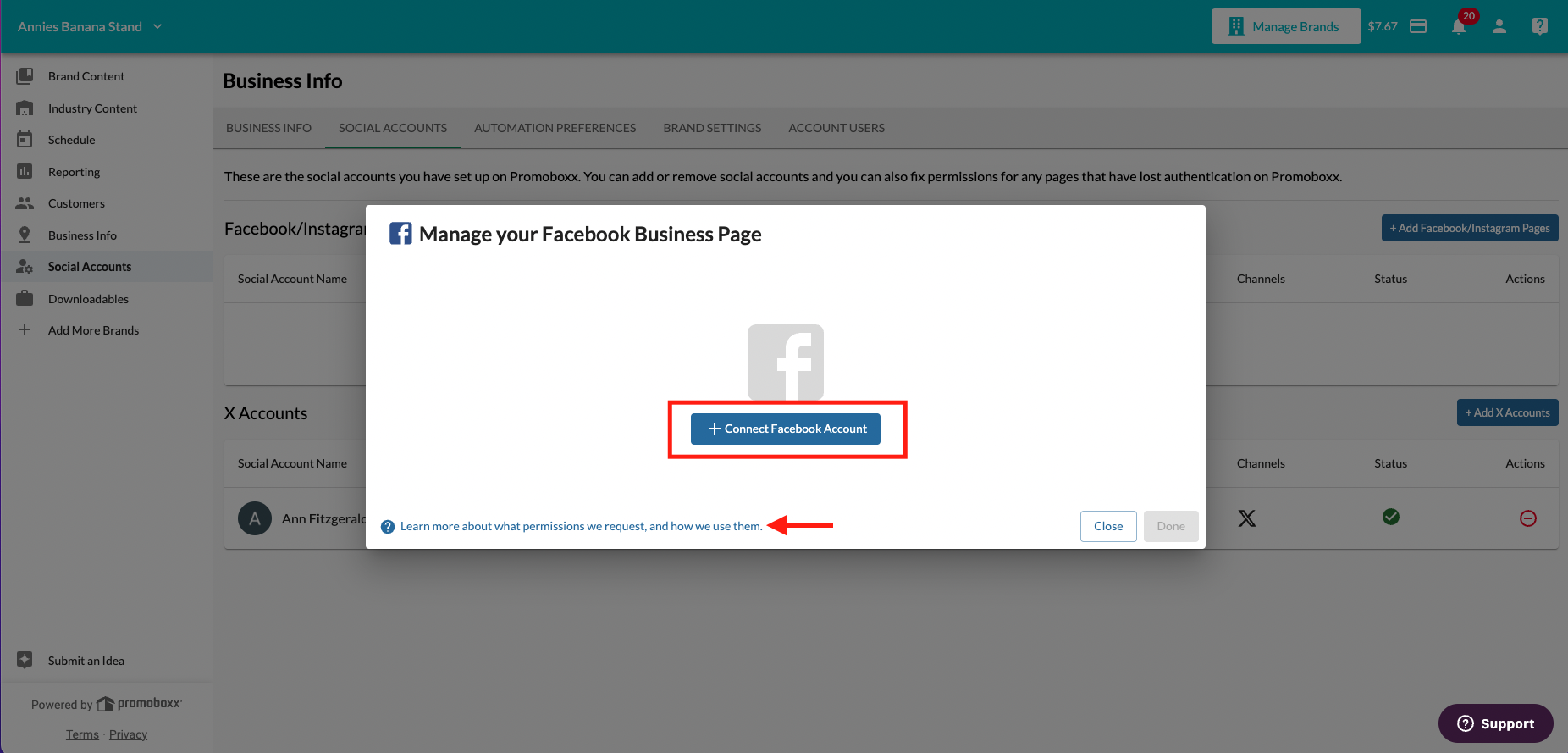Click Add Facebook/Instagram Pages button

coord(1470,228)
